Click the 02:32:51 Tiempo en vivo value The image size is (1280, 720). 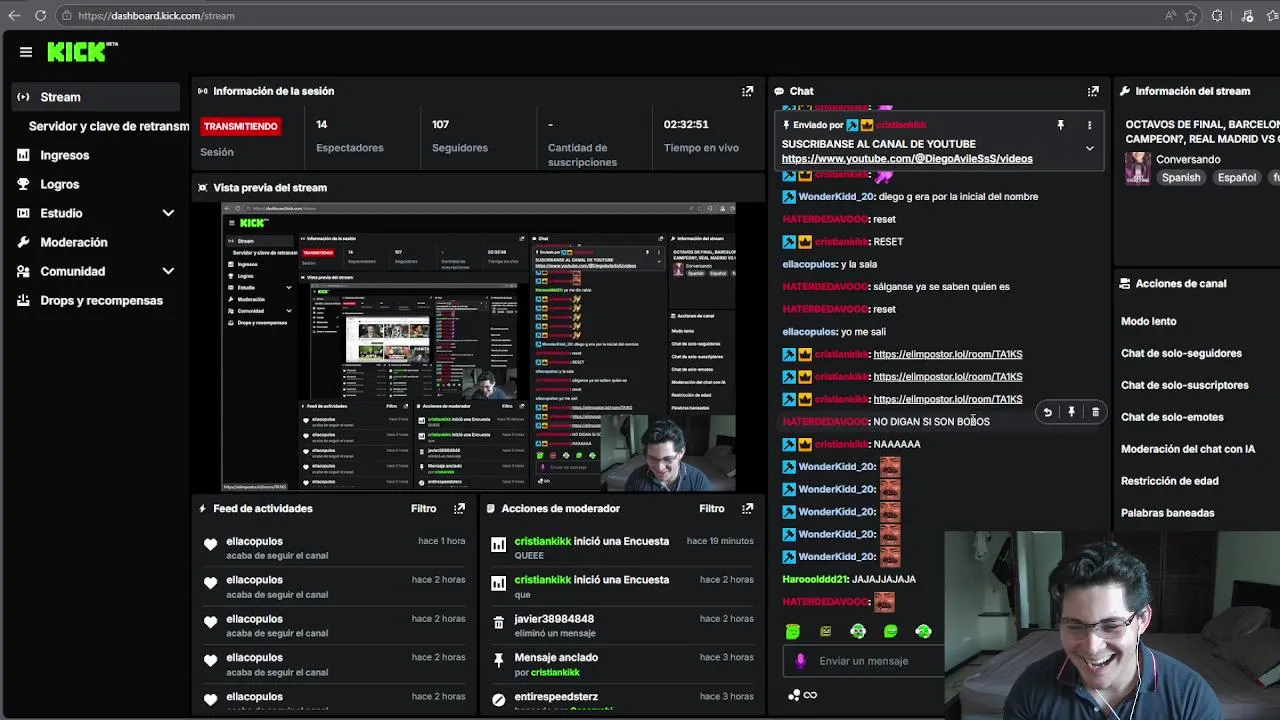686,125
